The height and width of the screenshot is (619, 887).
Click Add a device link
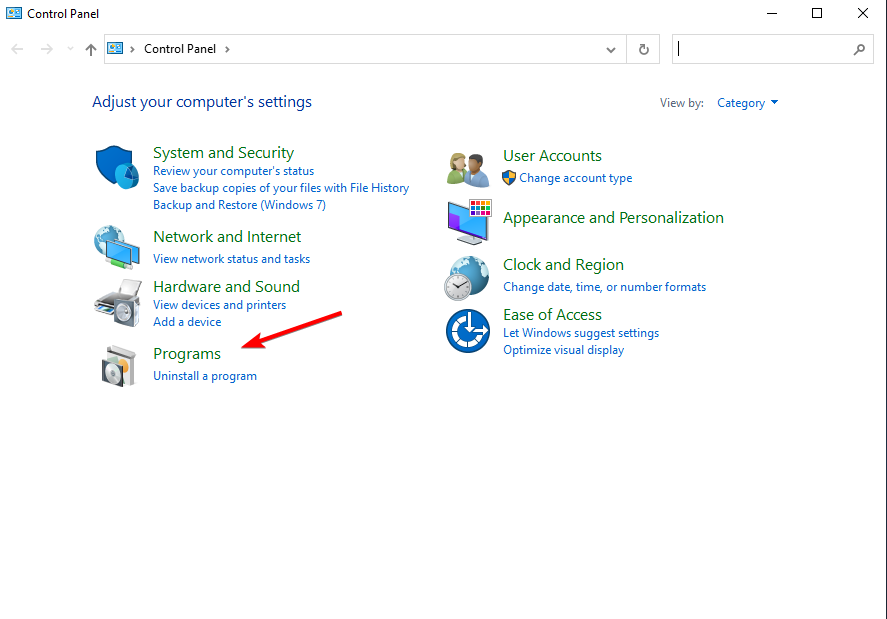tap(187, 321)
